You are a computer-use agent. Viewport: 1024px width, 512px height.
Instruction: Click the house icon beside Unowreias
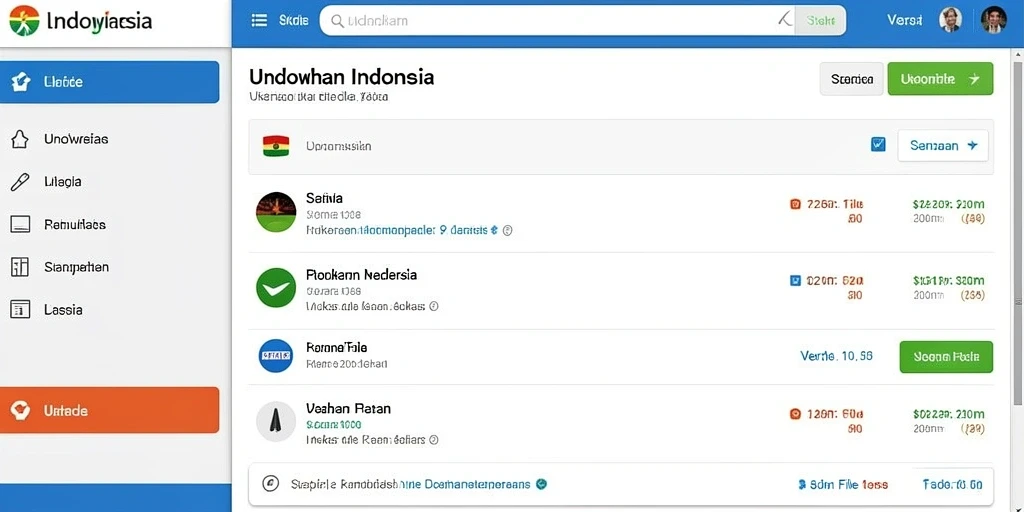click(x=20, y=138)
